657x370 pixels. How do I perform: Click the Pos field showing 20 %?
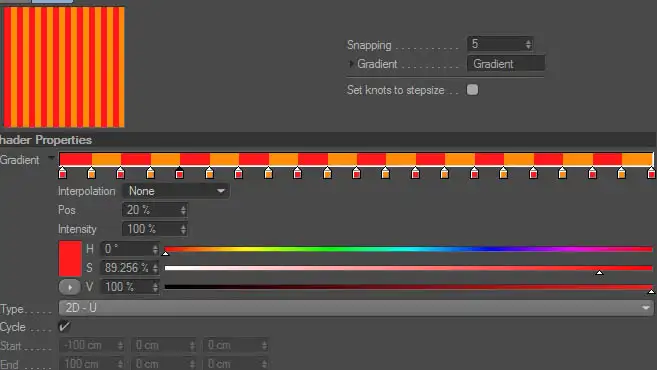tap(155, 210)
